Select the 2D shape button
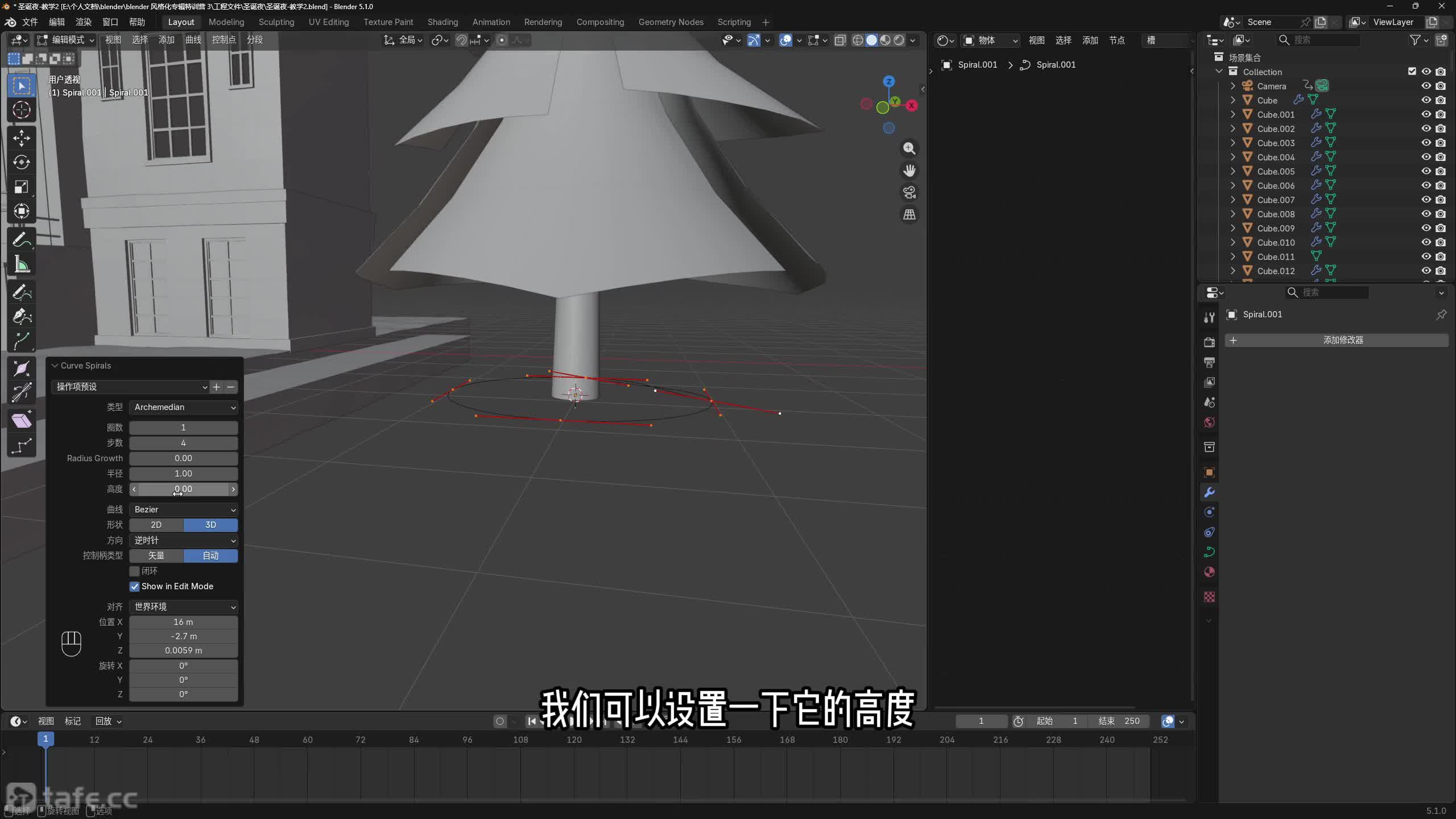Screen dimensions: 1456x819 (156, 525)
